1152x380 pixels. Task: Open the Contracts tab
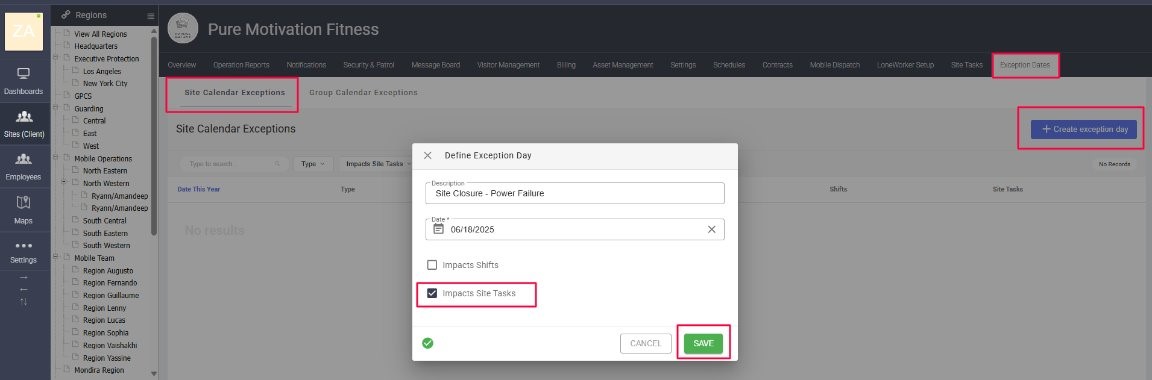[777, 65]
